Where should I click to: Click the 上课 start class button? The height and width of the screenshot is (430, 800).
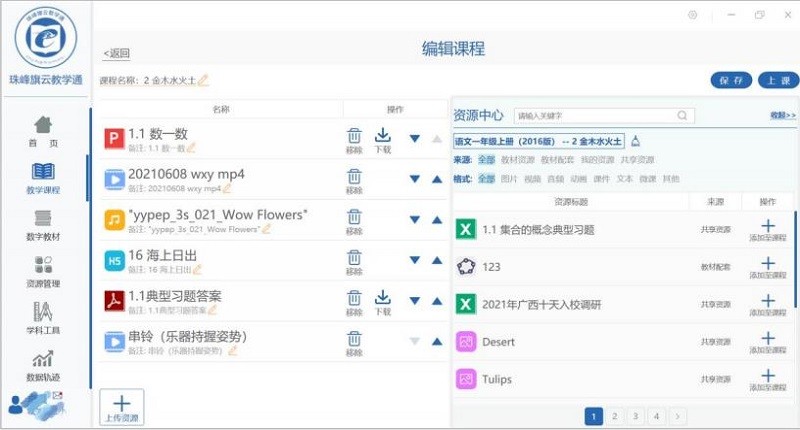(x=779, y=80)
